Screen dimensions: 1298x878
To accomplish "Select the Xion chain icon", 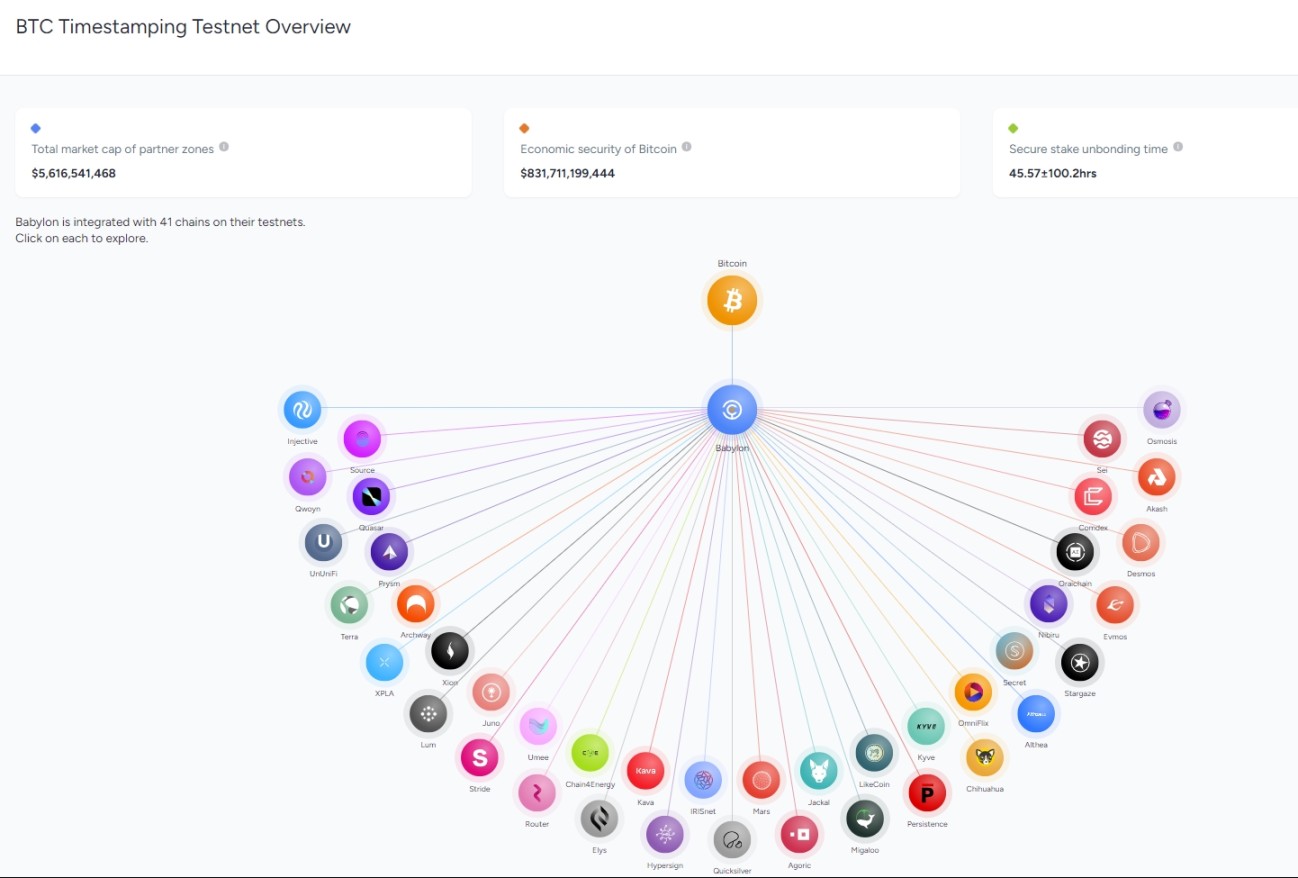I will tap(449, 652).
